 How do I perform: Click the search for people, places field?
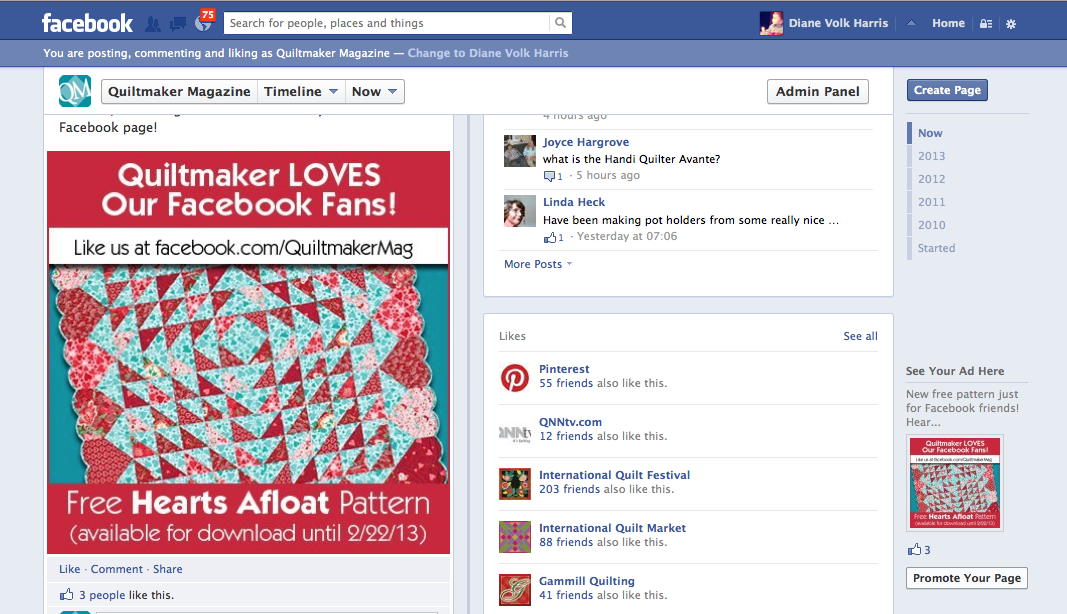click(387, 22)
